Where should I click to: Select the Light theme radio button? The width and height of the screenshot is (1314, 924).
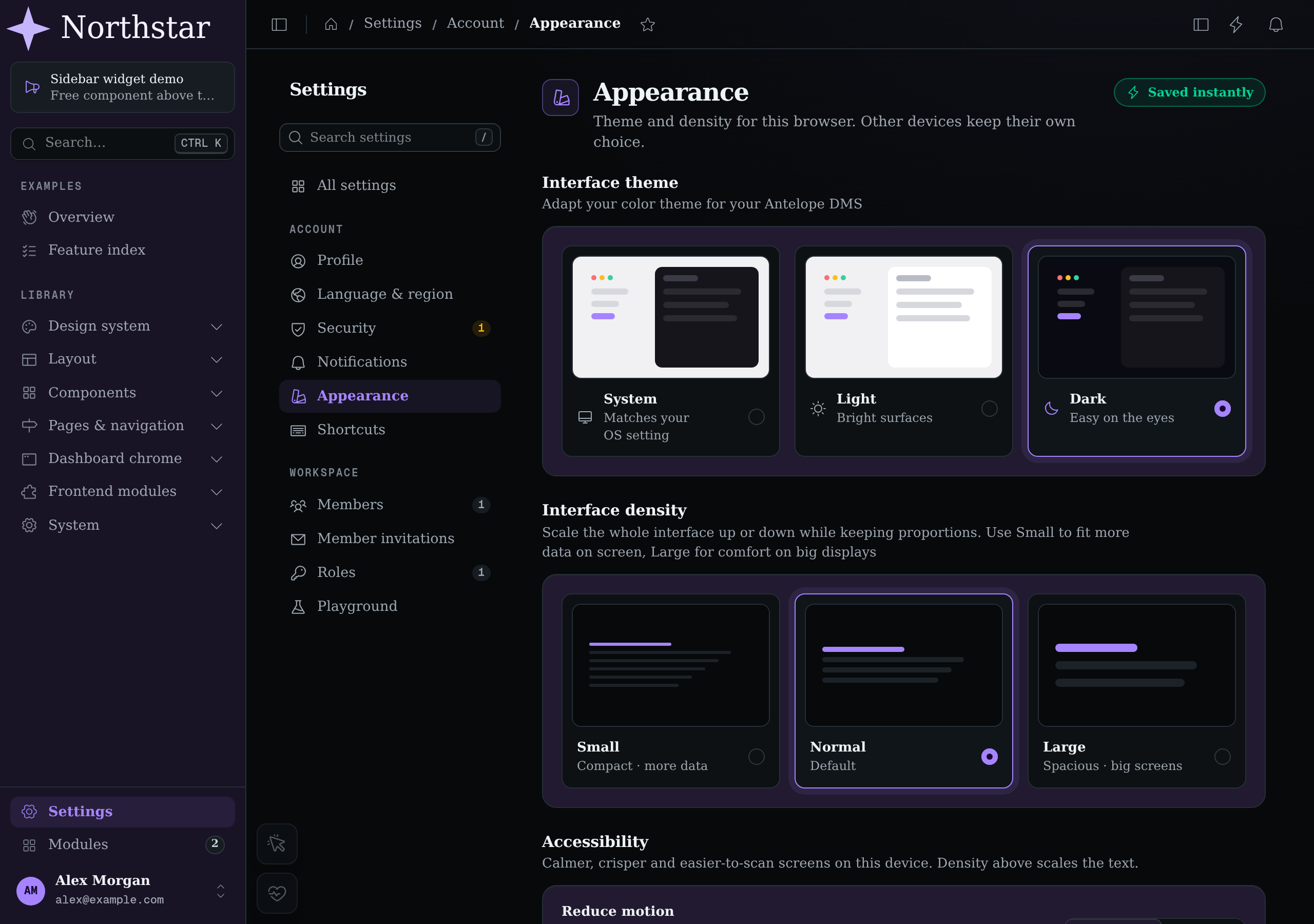point(989,408)
